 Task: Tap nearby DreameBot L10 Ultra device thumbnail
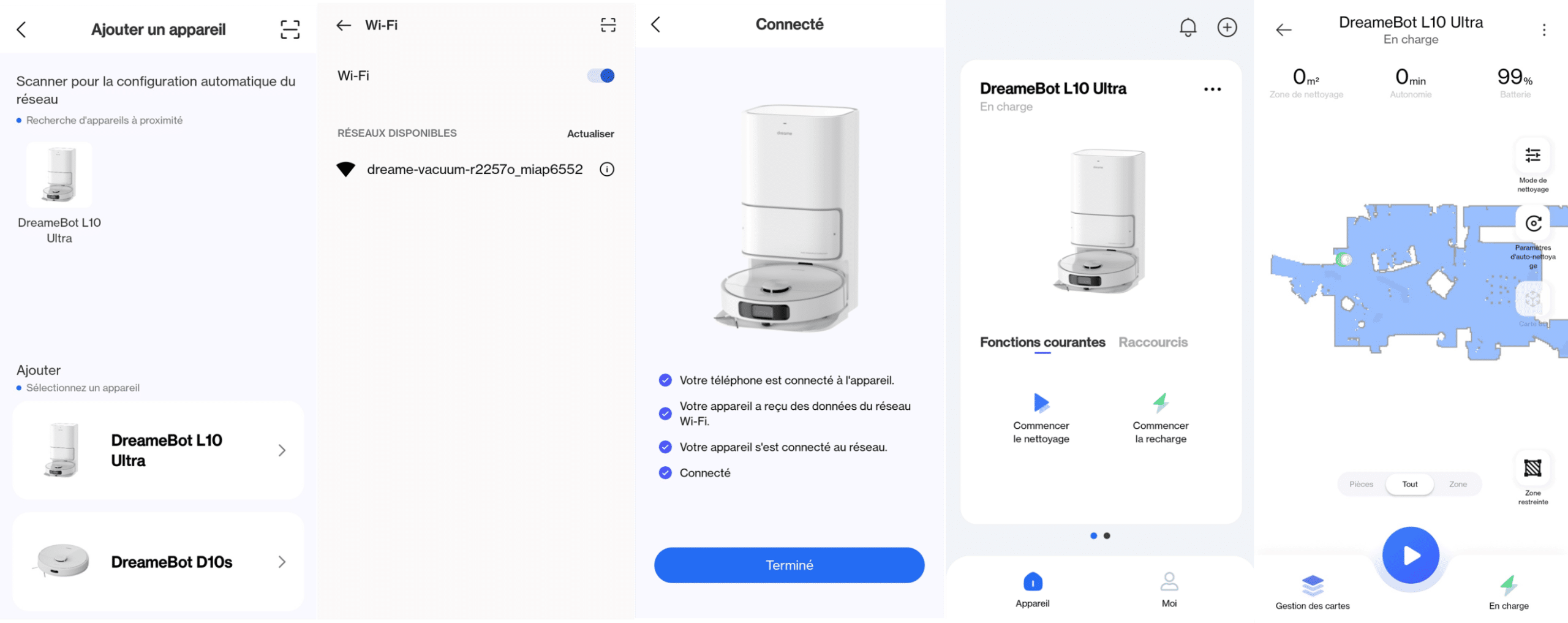59,175
